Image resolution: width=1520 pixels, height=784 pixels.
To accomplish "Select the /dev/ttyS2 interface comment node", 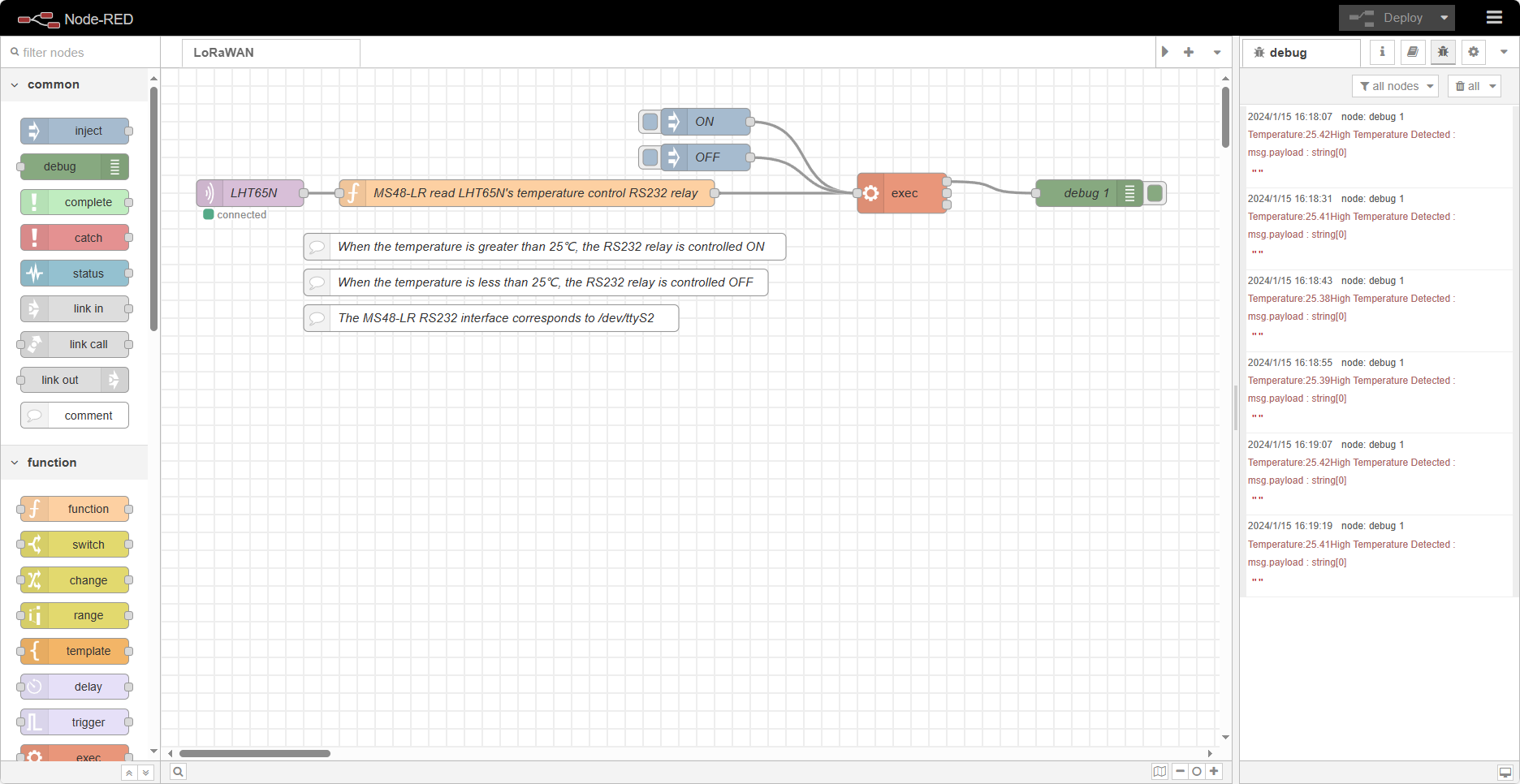I will coord(491,318).
